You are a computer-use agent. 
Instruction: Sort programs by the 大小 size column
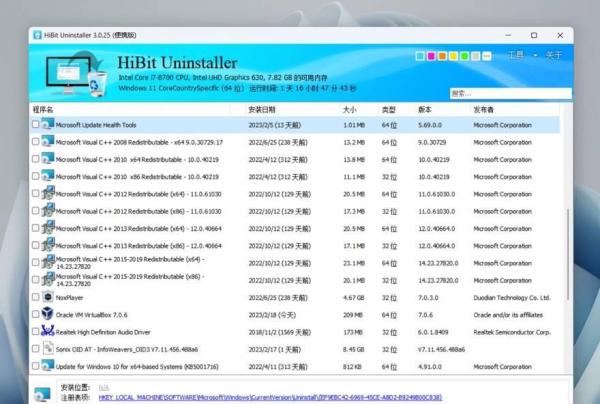click(x=349, y=108)
